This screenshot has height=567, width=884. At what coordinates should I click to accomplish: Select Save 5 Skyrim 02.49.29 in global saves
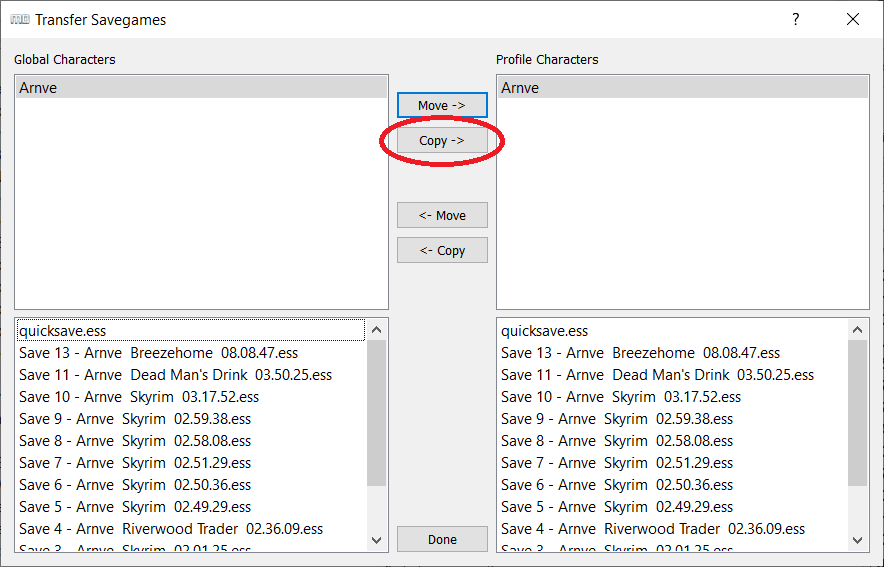click(x=191, y=507)
